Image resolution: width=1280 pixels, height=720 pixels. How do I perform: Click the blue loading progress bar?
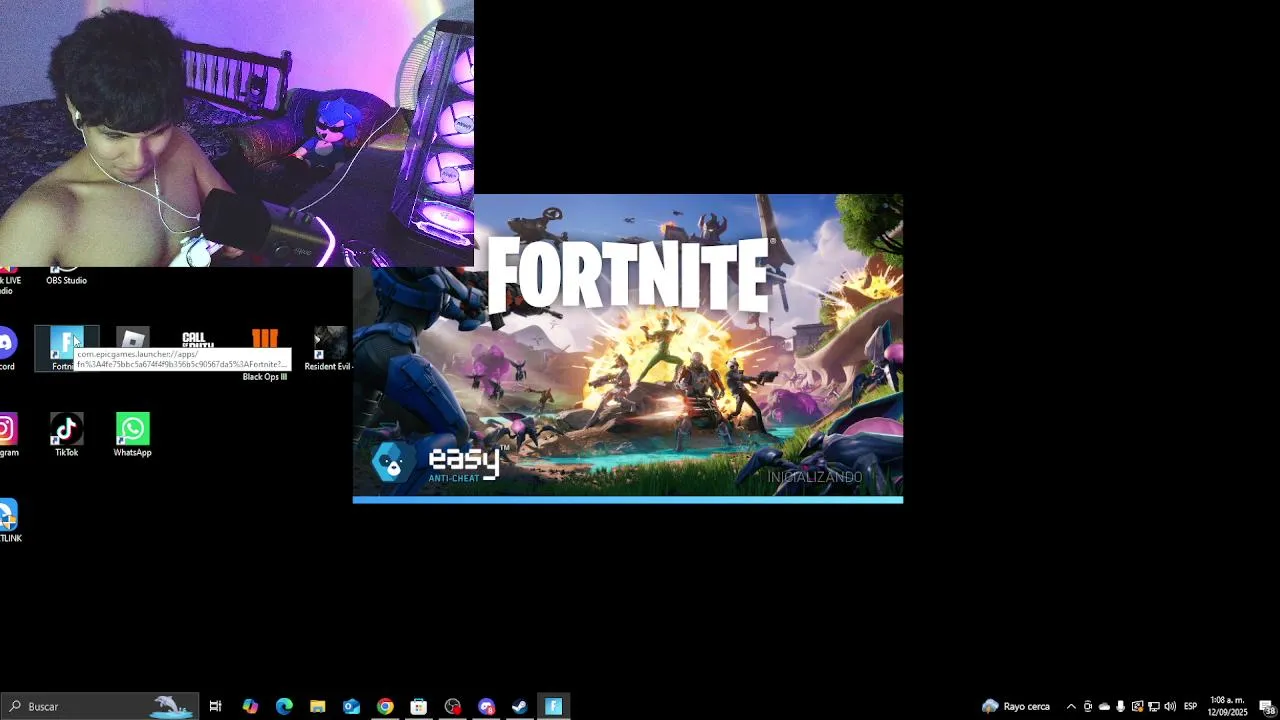(x=628, y=499)
